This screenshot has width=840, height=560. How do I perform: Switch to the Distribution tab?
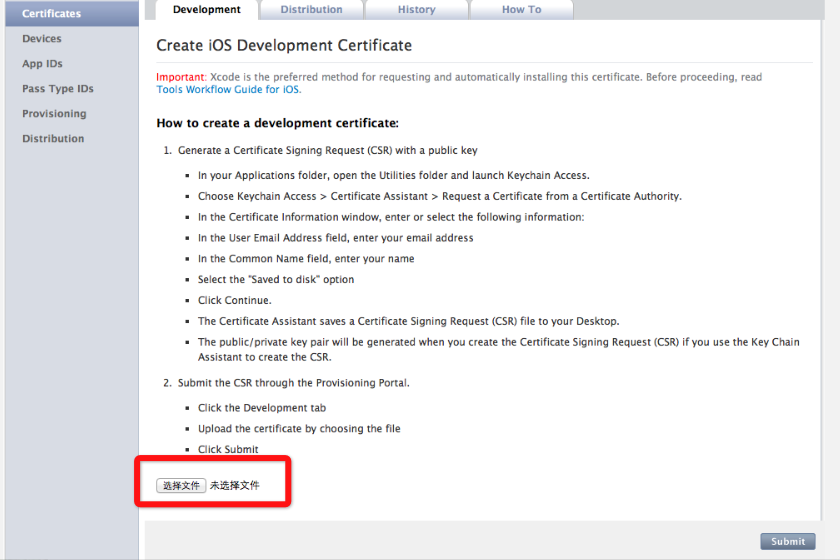tap(311, 10)
